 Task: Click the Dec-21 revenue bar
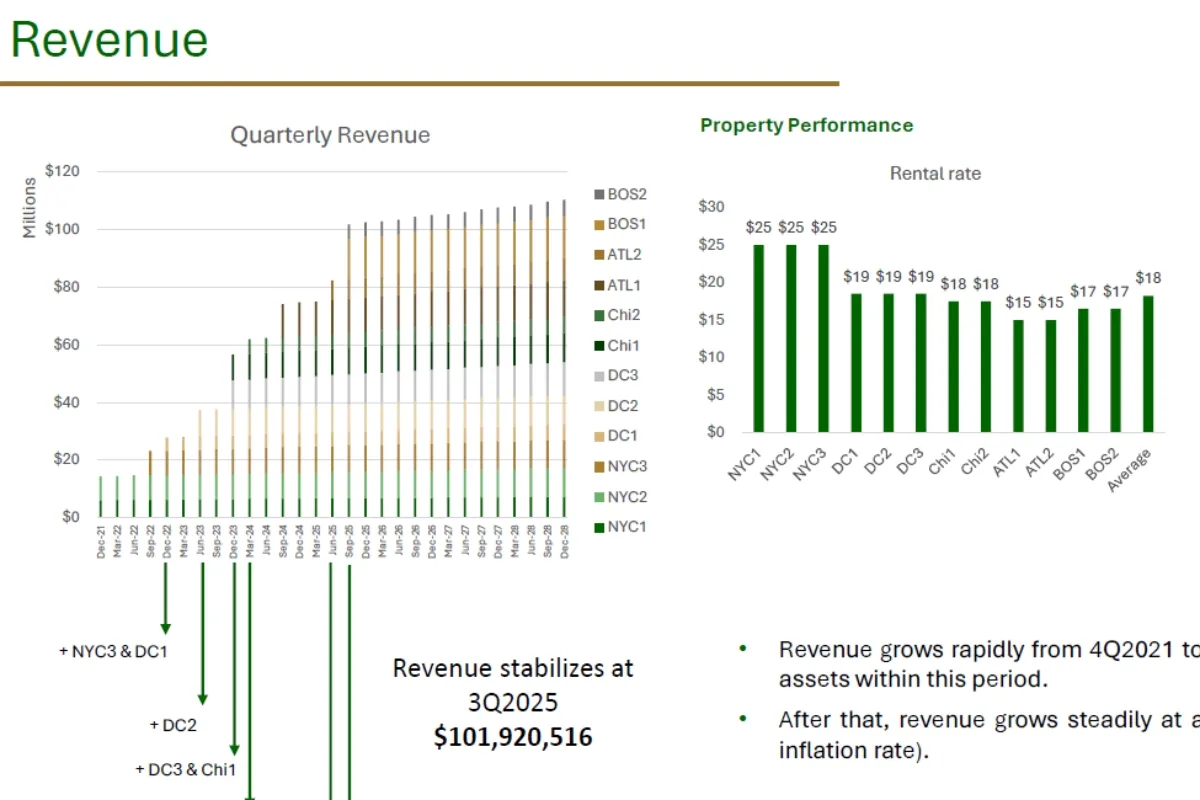point(100,497)
